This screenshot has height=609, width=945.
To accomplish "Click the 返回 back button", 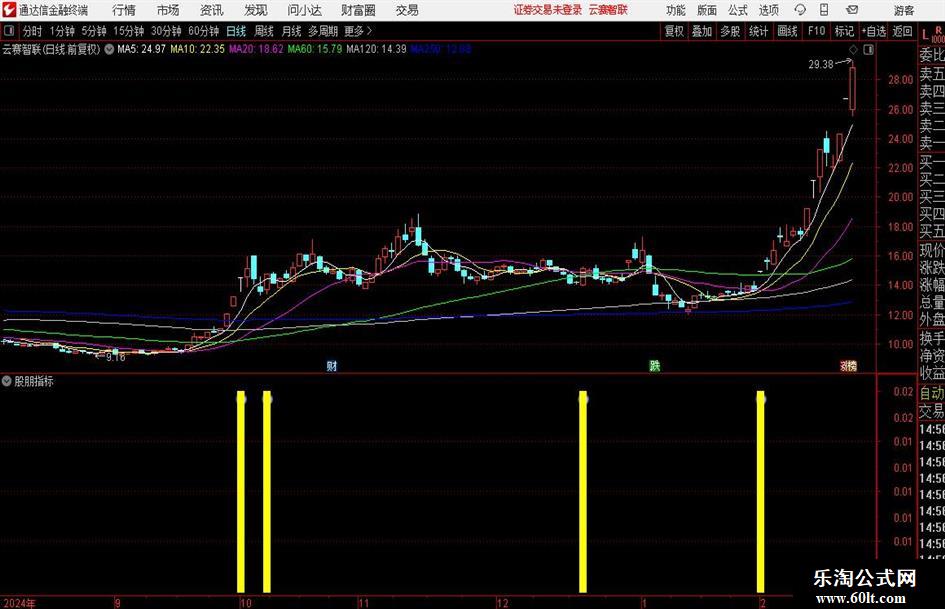I will click(x=902, y=31).
